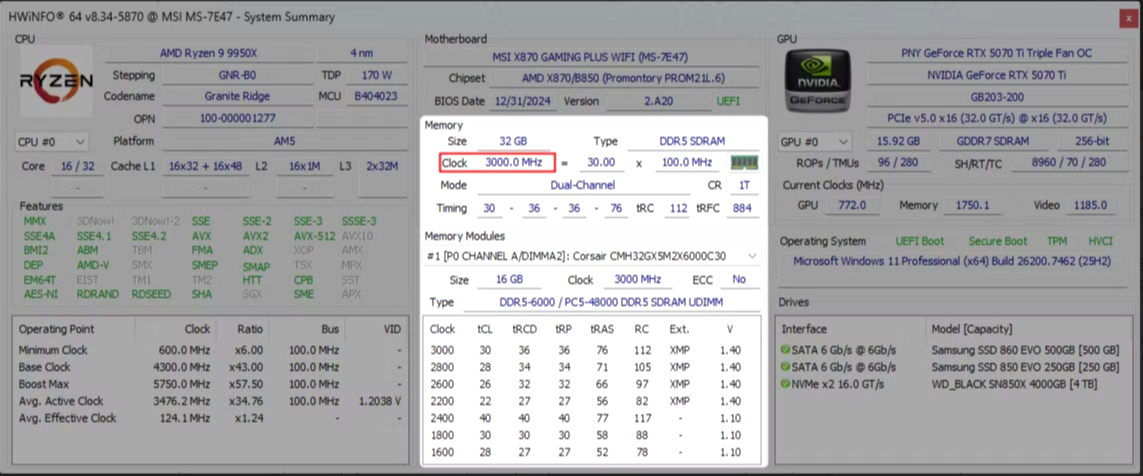This screenshot has height=476, width=1143.
Task: Click the Samsung SSD 860 EVO status icon
Action: click(787, 350)
